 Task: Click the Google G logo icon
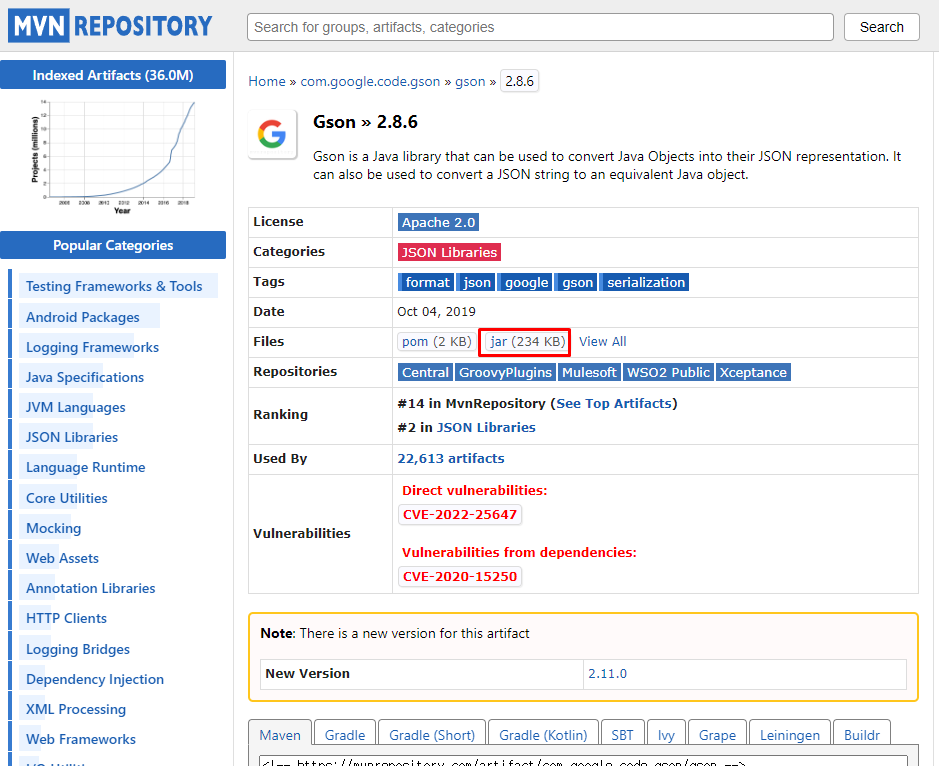point(272,134)
